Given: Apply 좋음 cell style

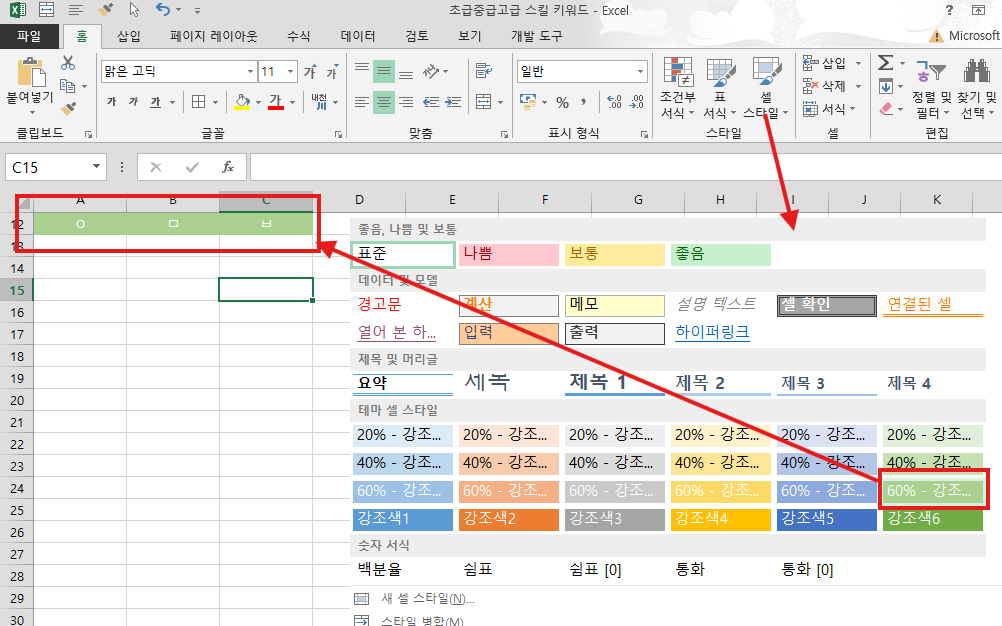Looking at the screenshot, I should (x=721, y=254).
